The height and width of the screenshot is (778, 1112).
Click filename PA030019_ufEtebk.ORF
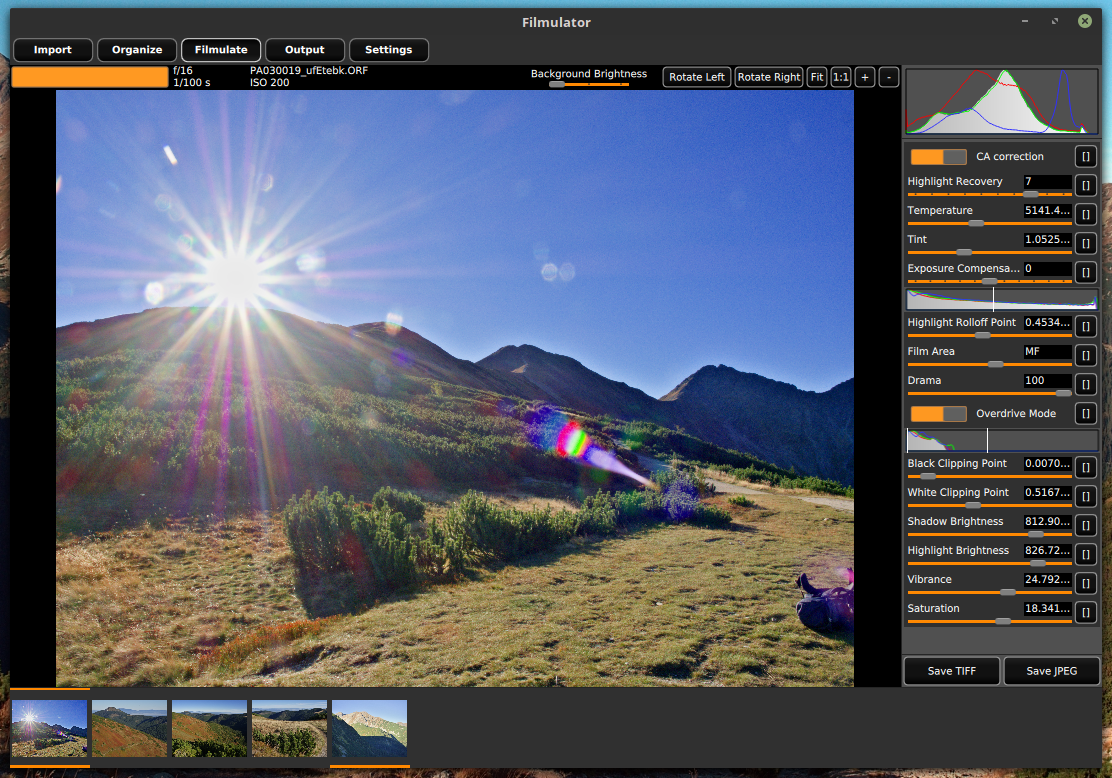pos(308,70)
